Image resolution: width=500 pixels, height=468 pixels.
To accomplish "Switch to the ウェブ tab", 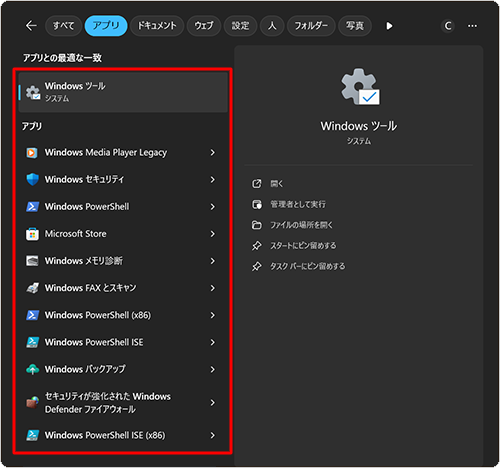I will point(204,26).
